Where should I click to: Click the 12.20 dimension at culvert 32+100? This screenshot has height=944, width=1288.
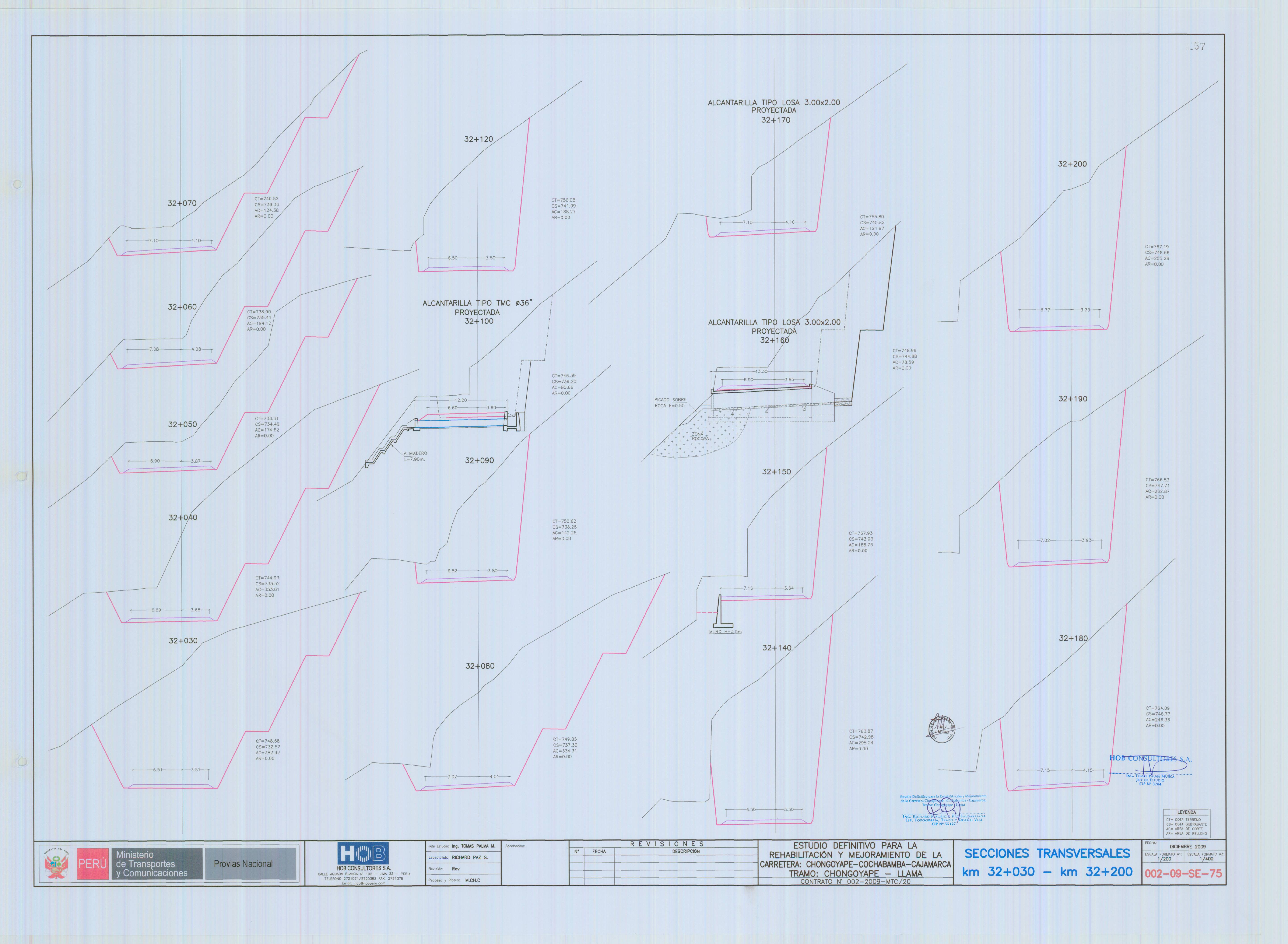(x=461, y=401)
